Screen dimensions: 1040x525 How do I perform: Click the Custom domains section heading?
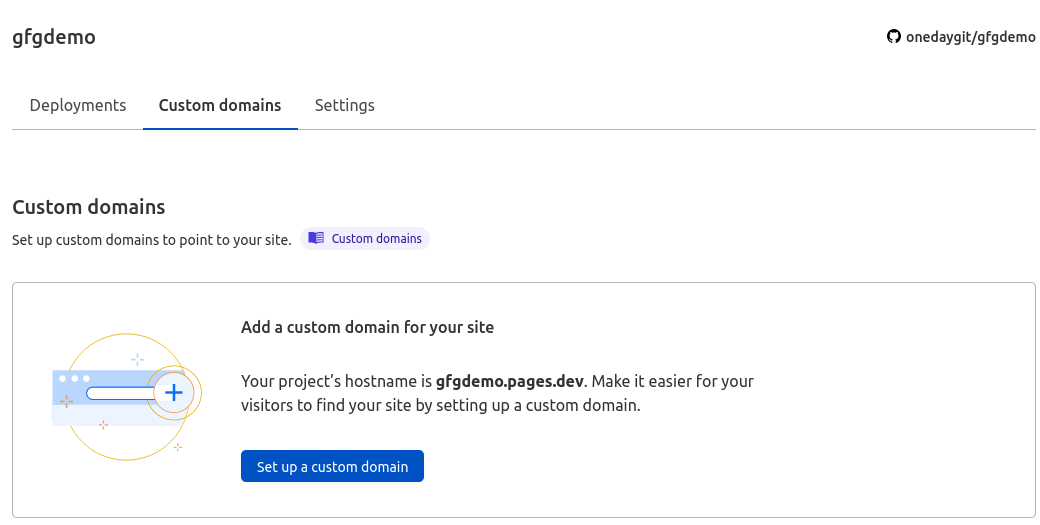[x=88, y=207]
